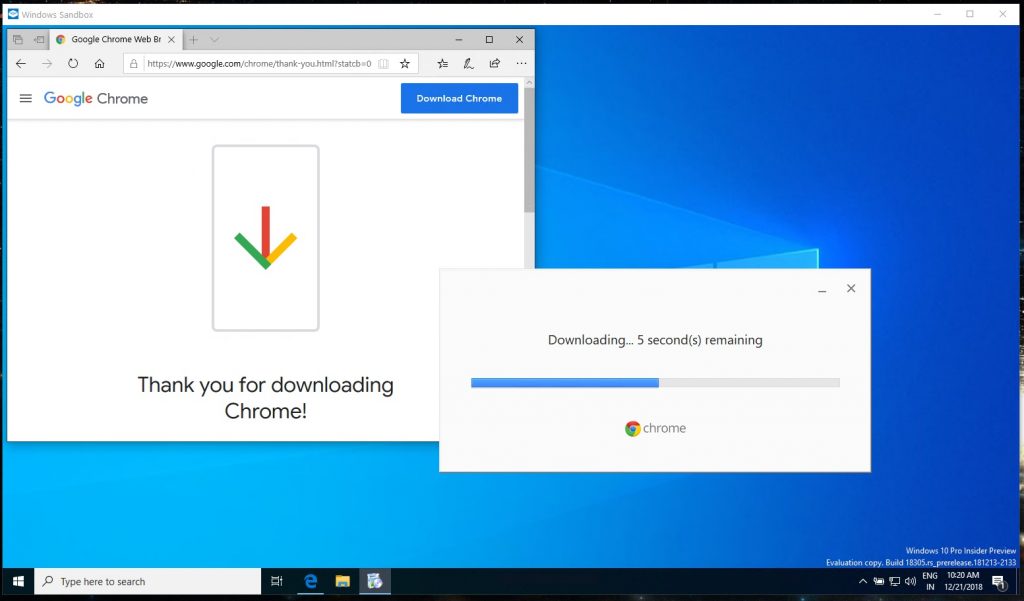Click the Download Chrome button
Screen dimensions: 1024x601
point(459,98)
